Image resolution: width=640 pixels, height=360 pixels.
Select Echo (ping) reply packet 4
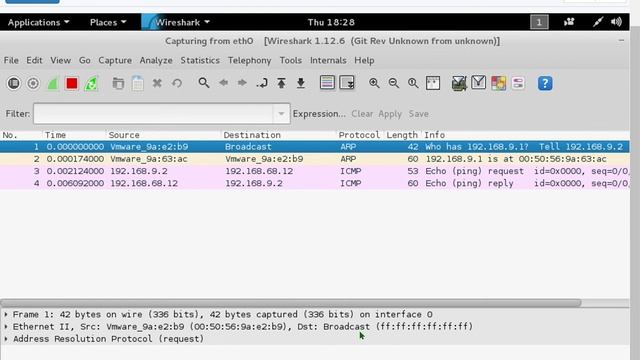(x=314, y=183)
